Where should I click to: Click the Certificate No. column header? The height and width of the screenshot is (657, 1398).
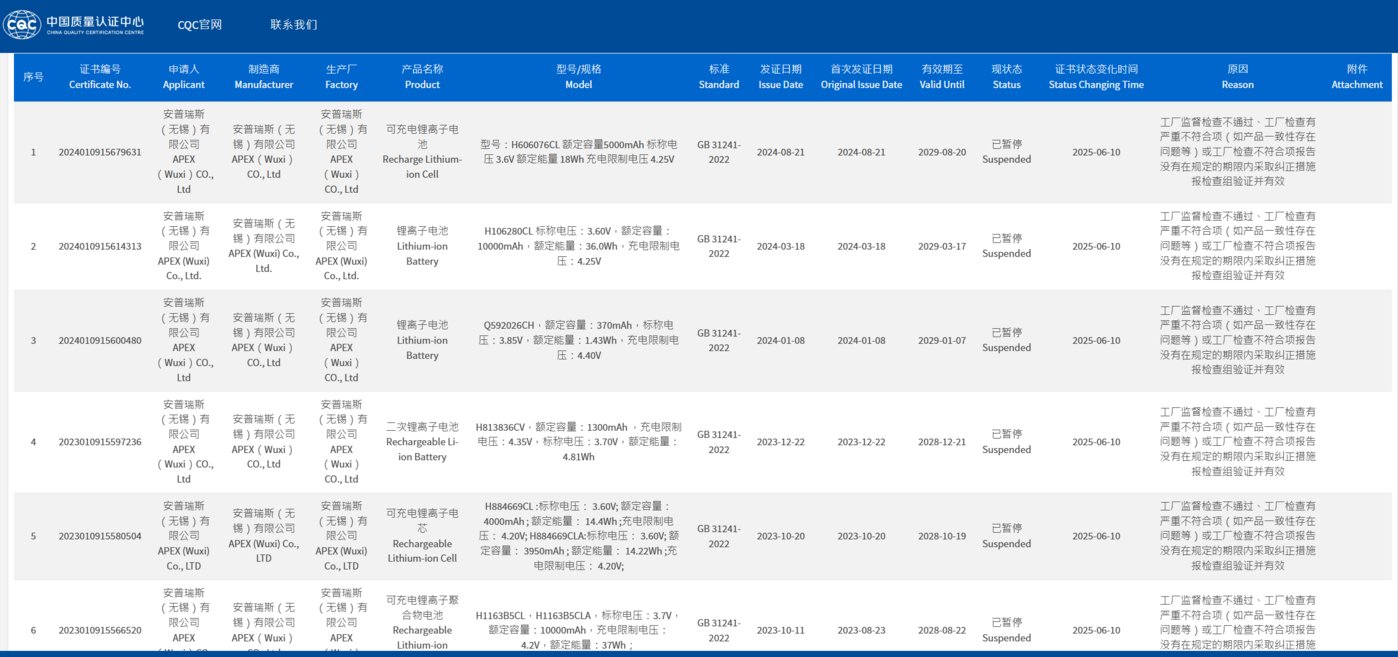click(x=100, y=77)
